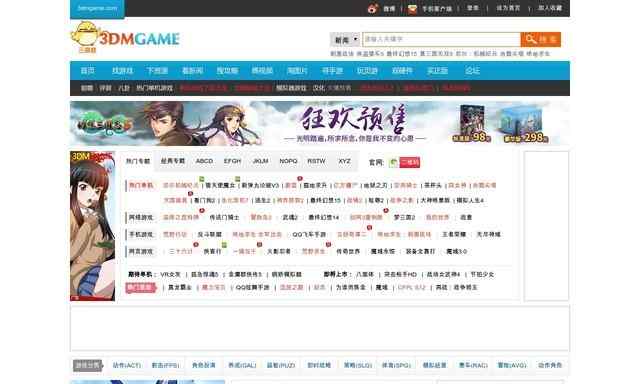Focus the keyword search input field
Screen dimensions: 640x384
[441, 39]
